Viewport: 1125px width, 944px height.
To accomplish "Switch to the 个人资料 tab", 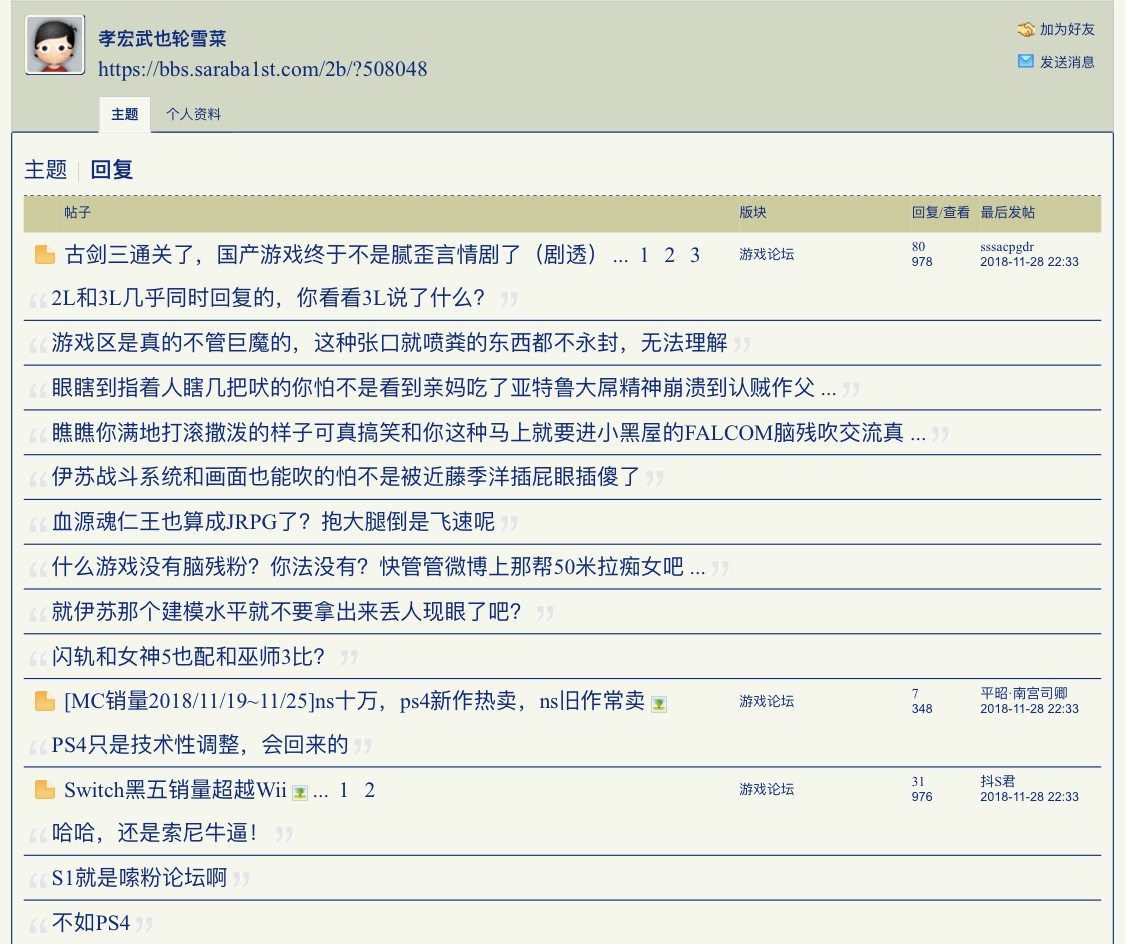I will pos(193,114).
